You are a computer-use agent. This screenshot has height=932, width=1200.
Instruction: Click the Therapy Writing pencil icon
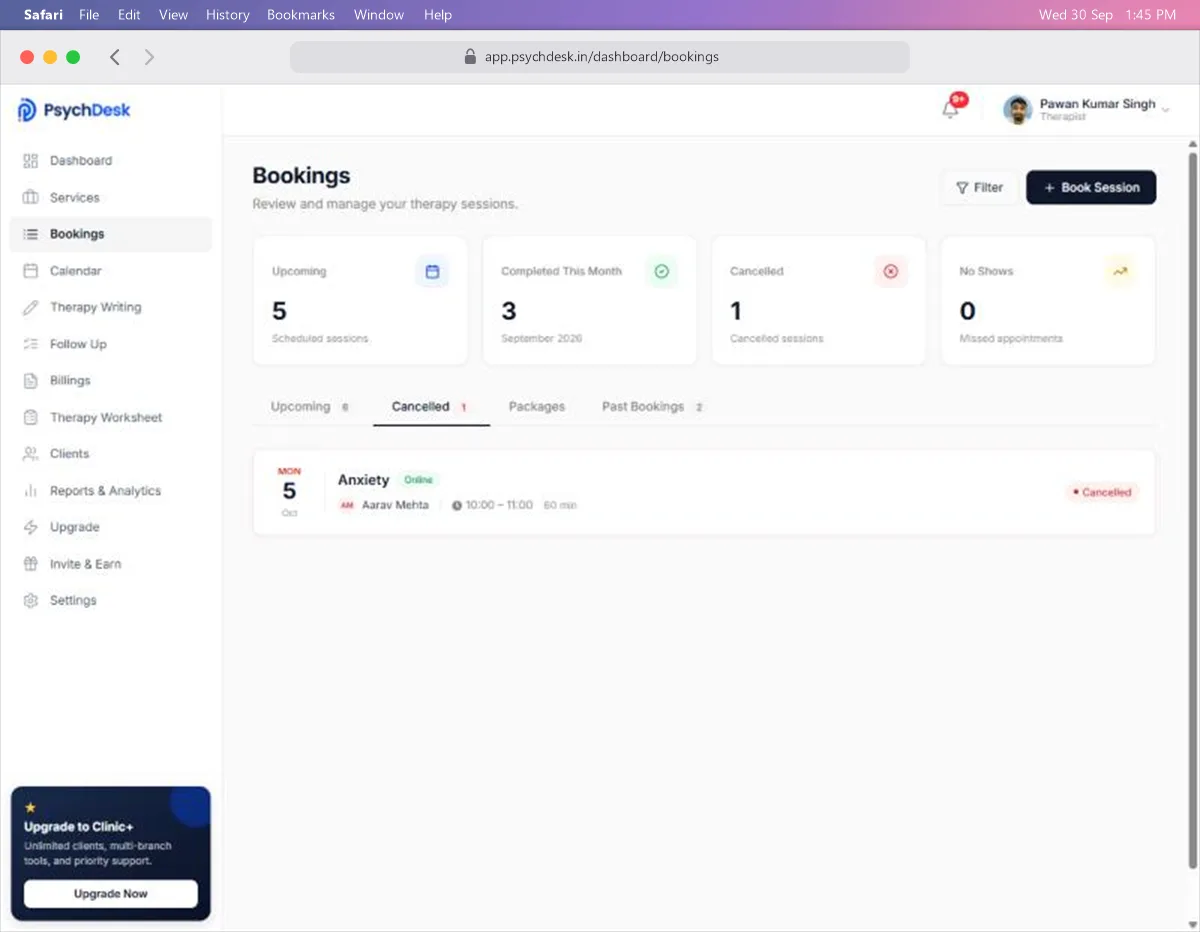[30, 307]
